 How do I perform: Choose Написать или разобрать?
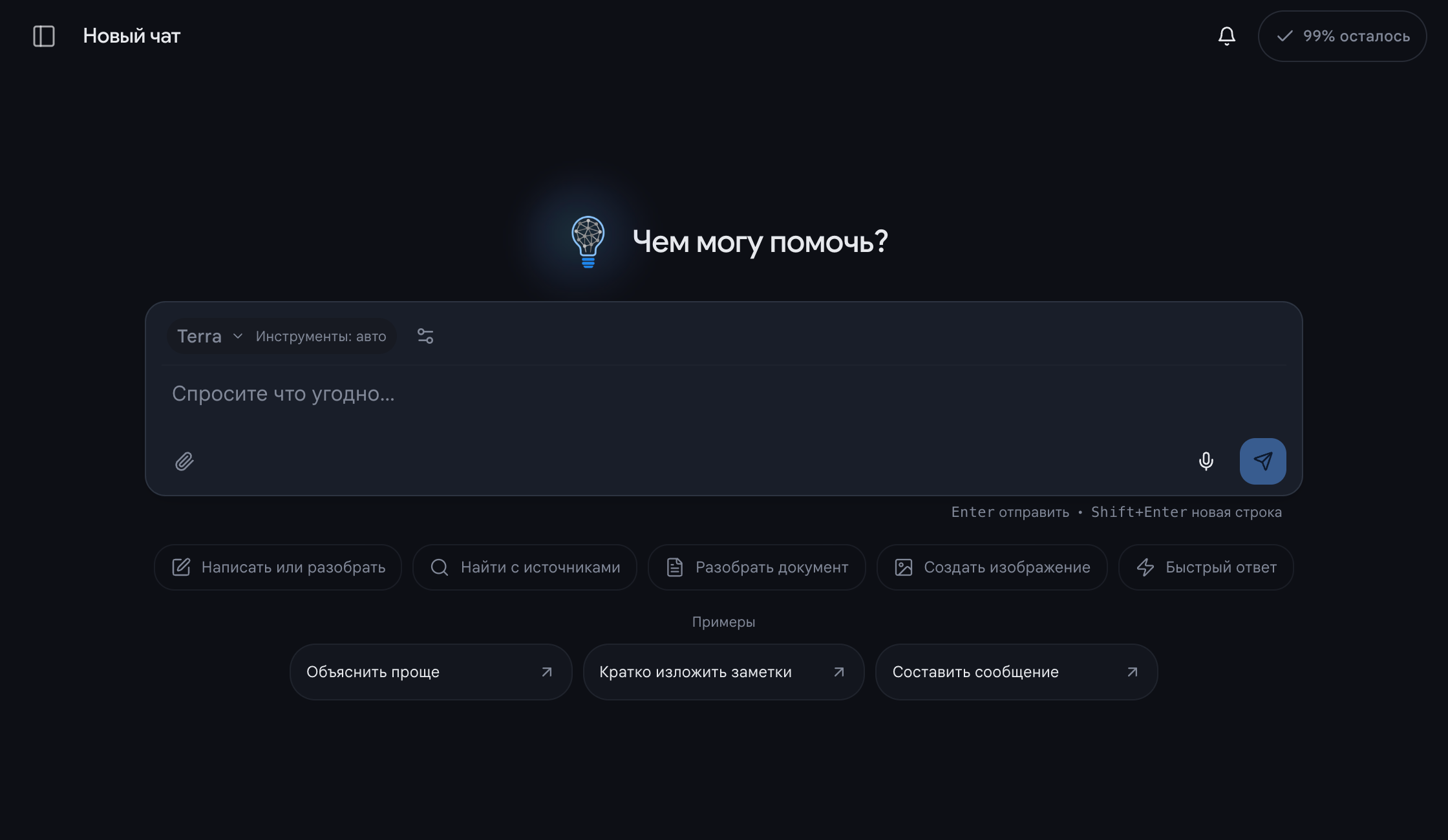coord(278,567)
